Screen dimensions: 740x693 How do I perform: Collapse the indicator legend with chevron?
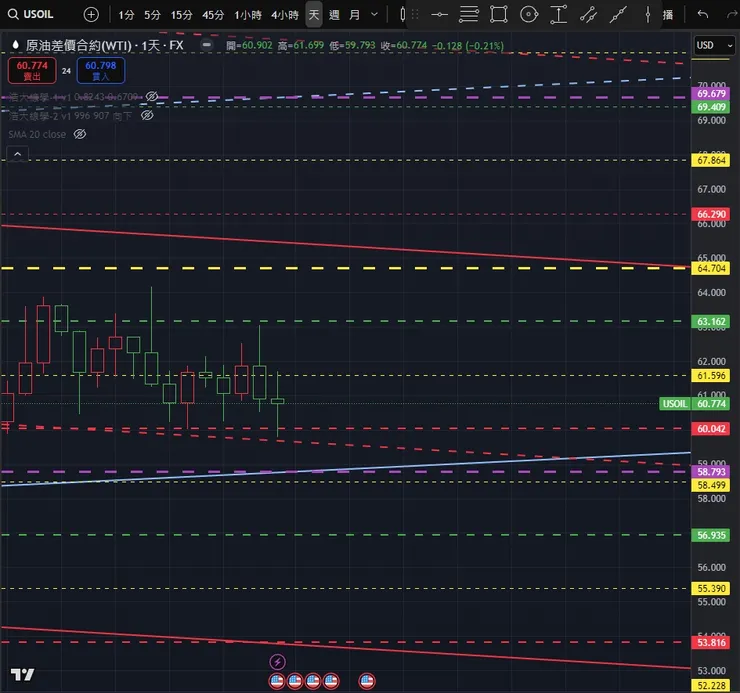click(x=17, y=154)
